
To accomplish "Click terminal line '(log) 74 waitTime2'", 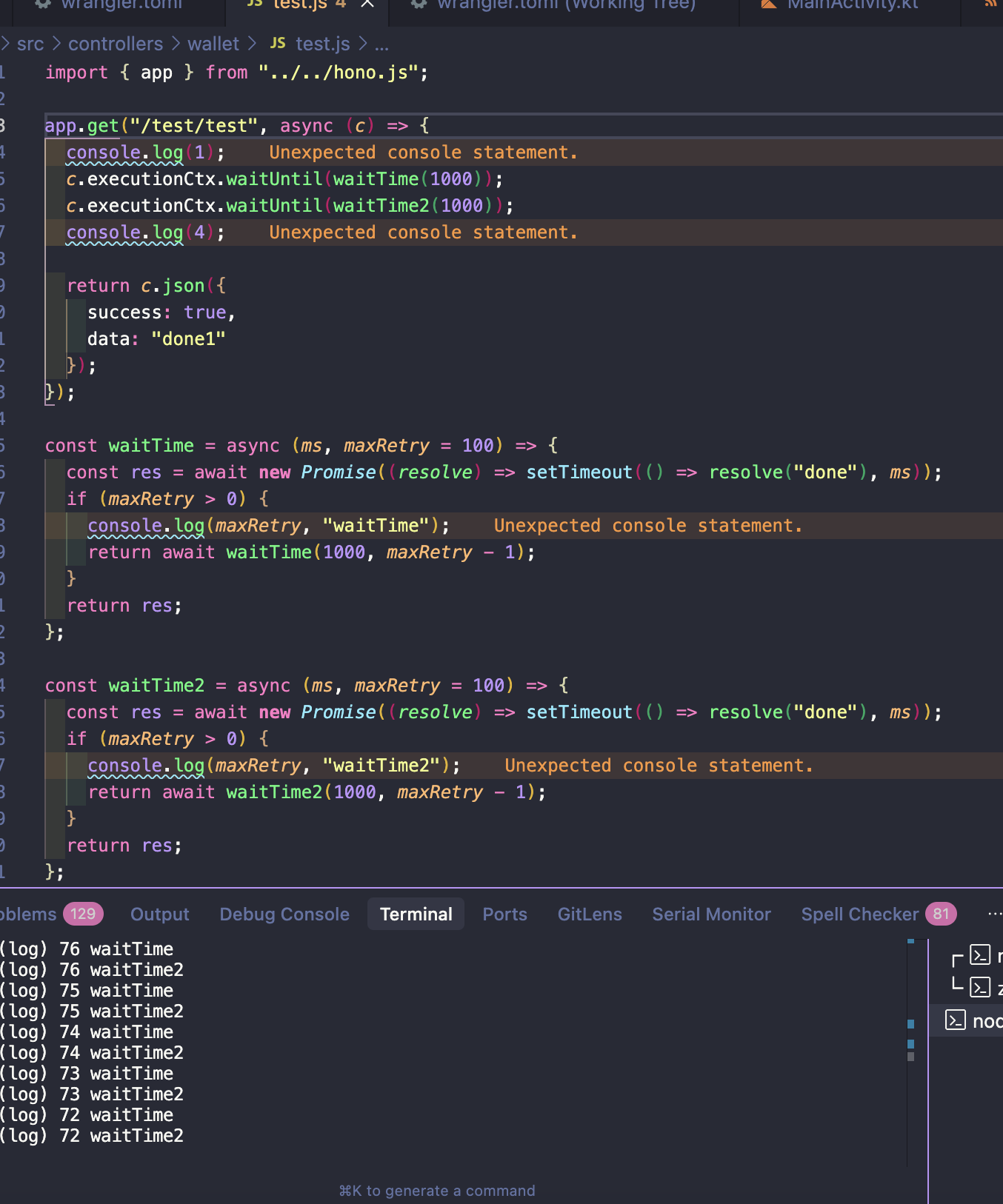I will click(92, 1053).
